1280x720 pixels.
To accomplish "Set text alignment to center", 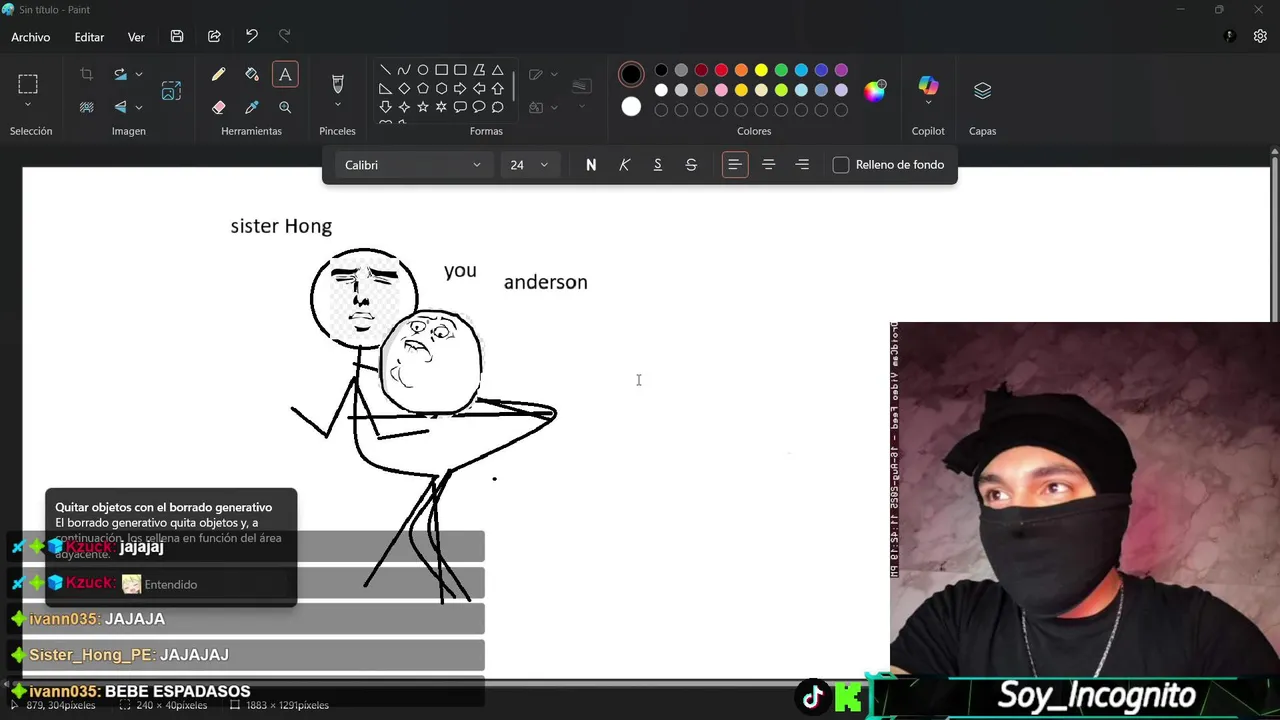I will (768, 165).
